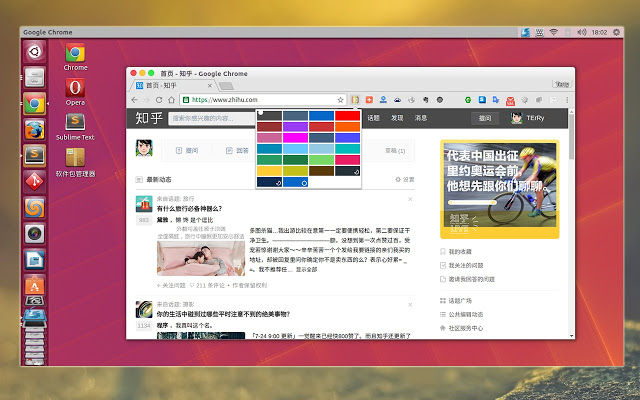Open the 软件包管理器 desktop shortcut

[x=76, y=162]
